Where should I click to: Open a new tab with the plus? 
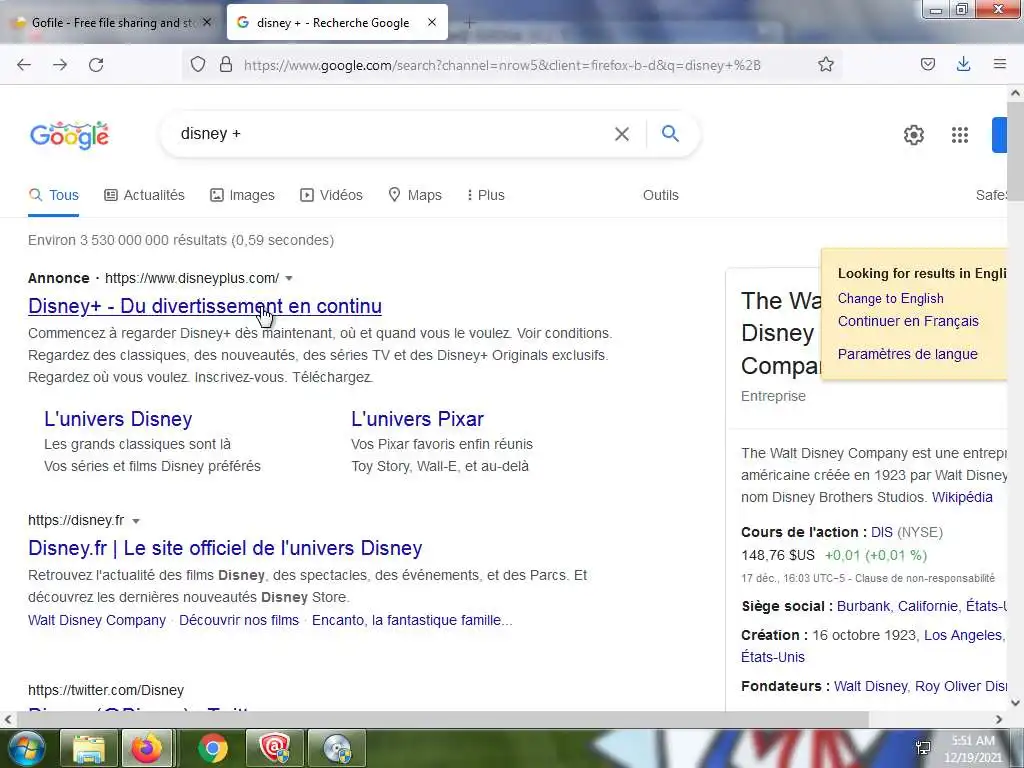[469, 24]
